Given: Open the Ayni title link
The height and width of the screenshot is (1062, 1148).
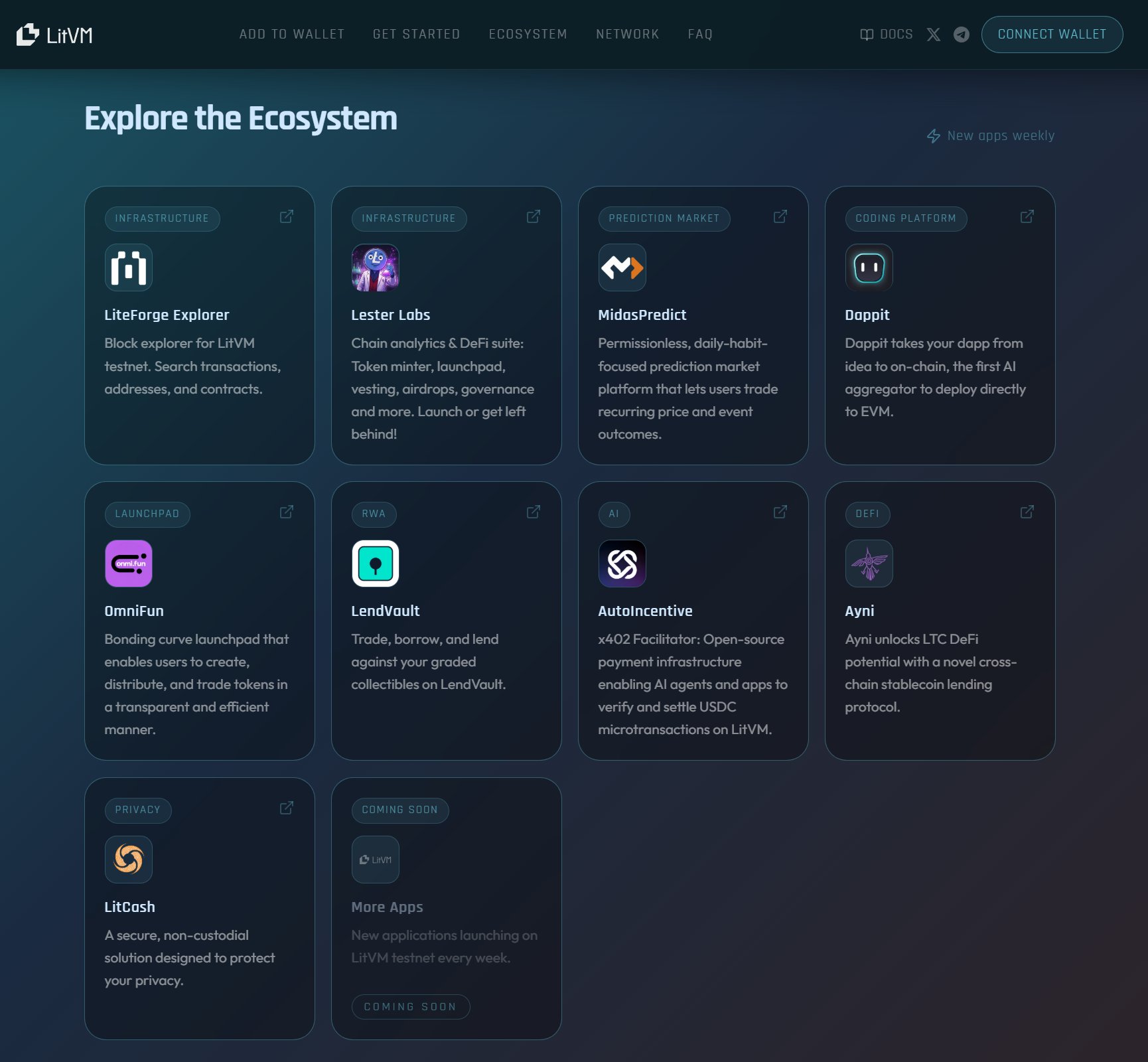Looking at the screenshot, I should pyautogui.click(x=859, y=611).
